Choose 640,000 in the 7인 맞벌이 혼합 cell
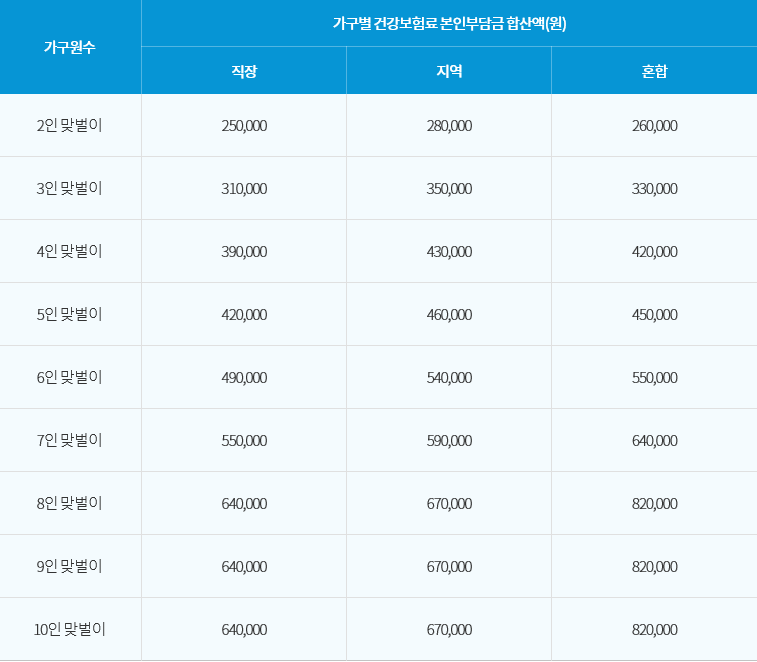Viewport: 757px width, 662px height. [655, 440]
